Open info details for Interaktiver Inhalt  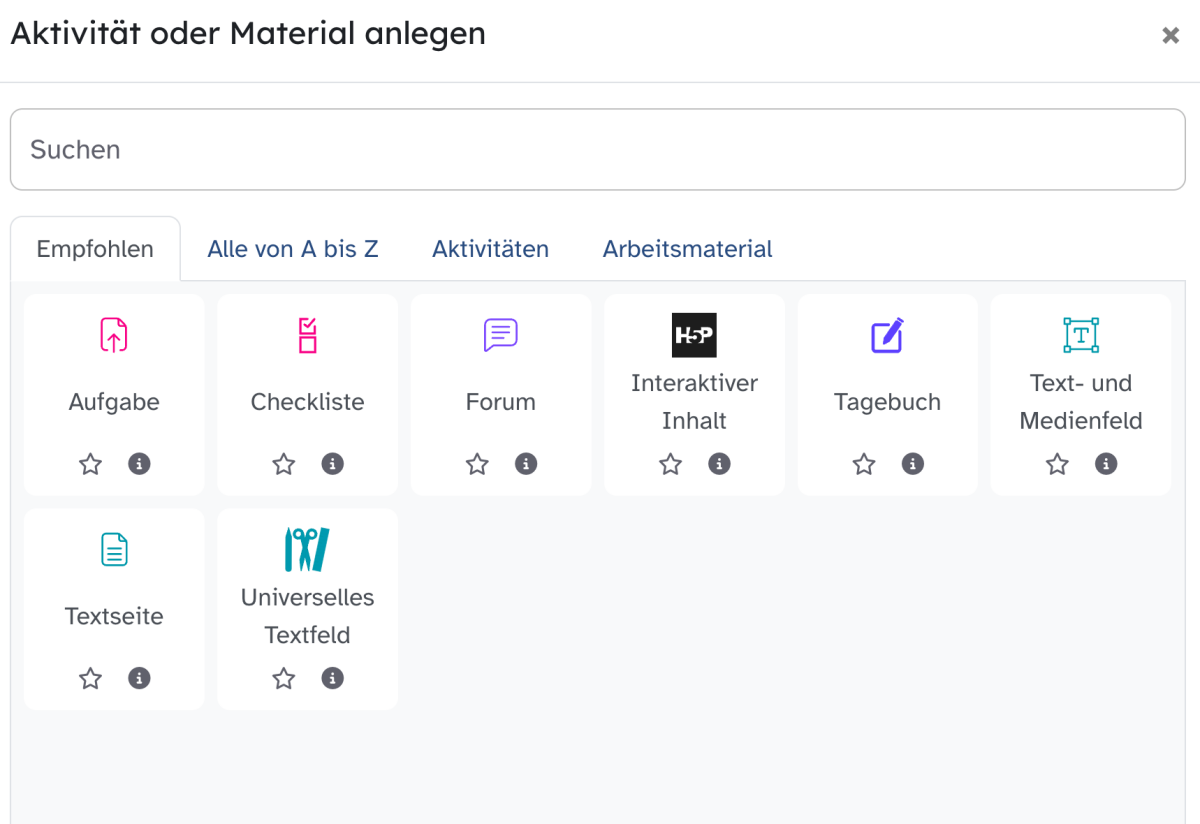[x=719, y=464]
